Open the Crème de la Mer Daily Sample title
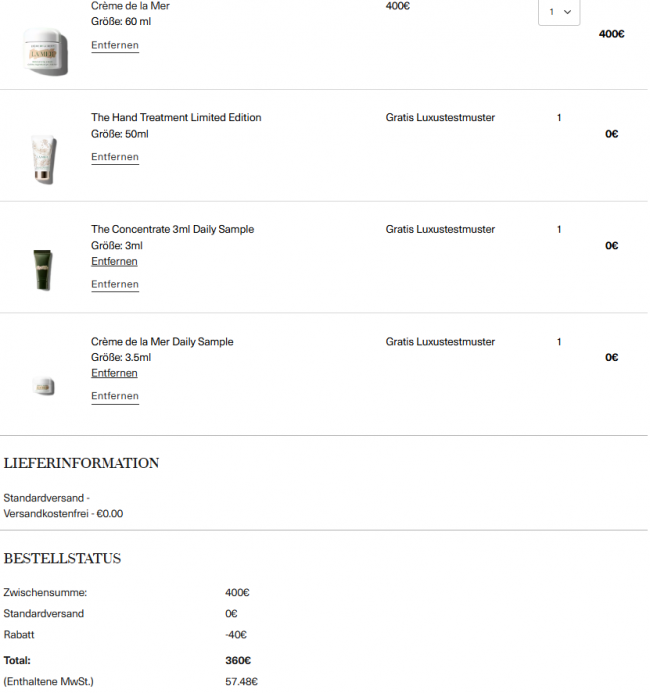The height and width of the screenshot is (693, 650). click(162, 342)
